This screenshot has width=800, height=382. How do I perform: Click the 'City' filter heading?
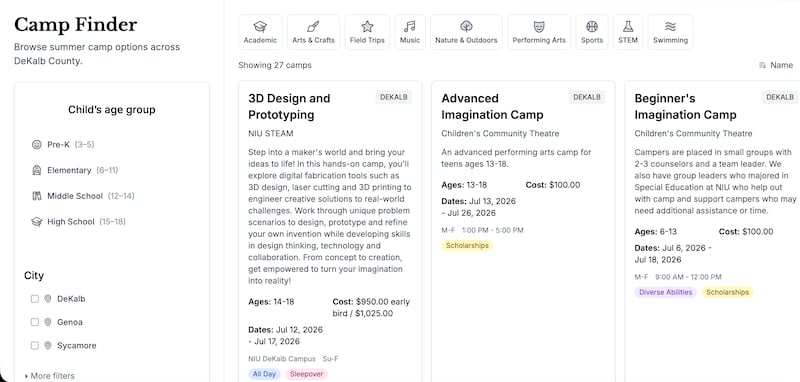pos(34,275)
